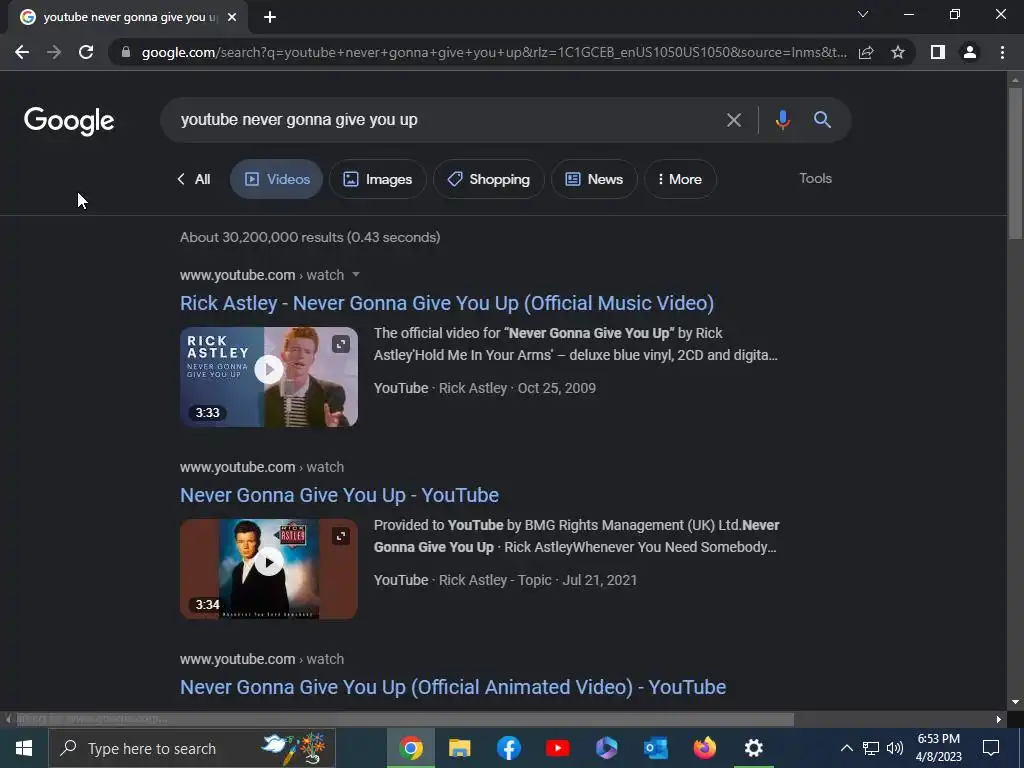This screenshot has width=1024, height=768.
Task: Switch to Images results
Action: [377, 179]
